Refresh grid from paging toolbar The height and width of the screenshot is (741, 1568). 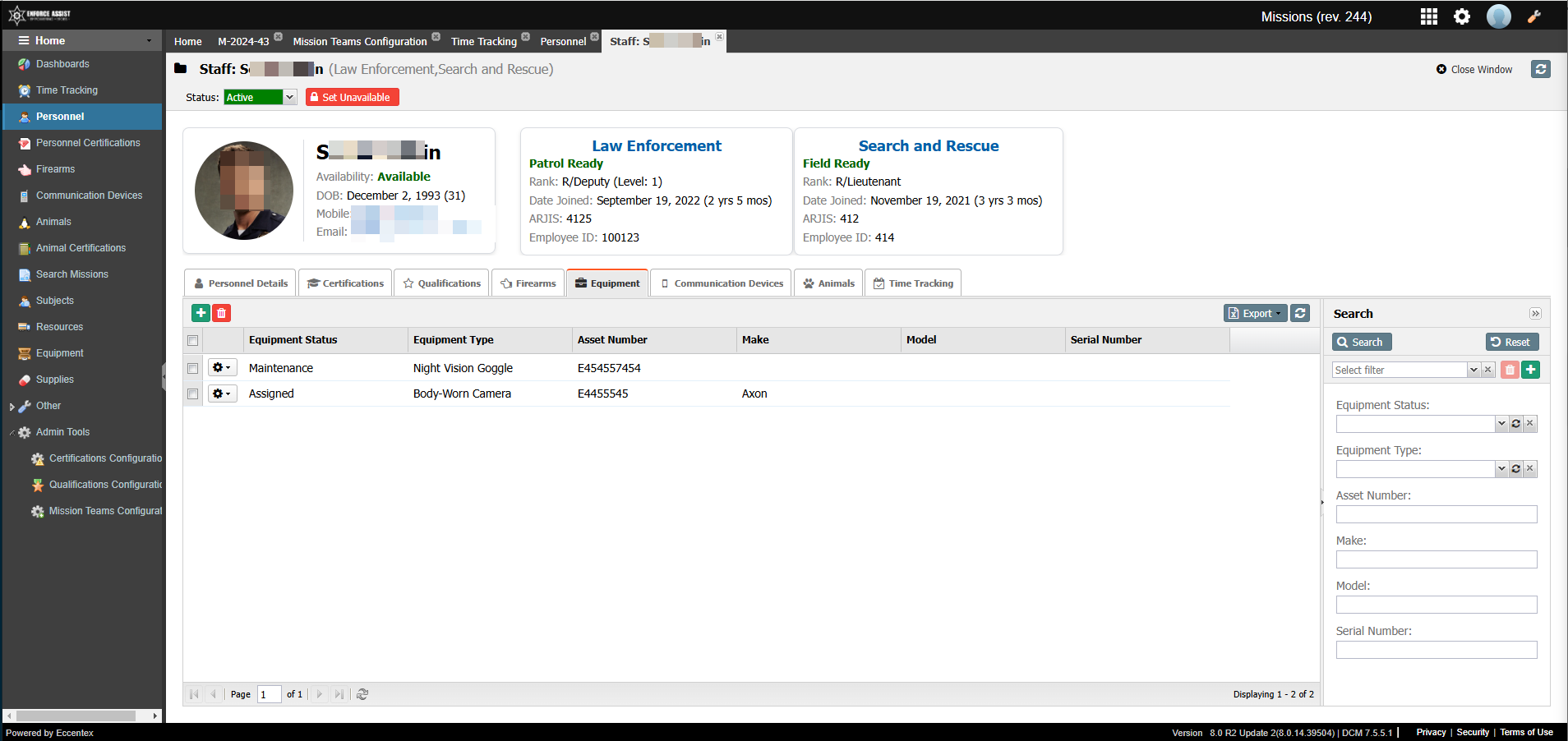coord(362,694)
